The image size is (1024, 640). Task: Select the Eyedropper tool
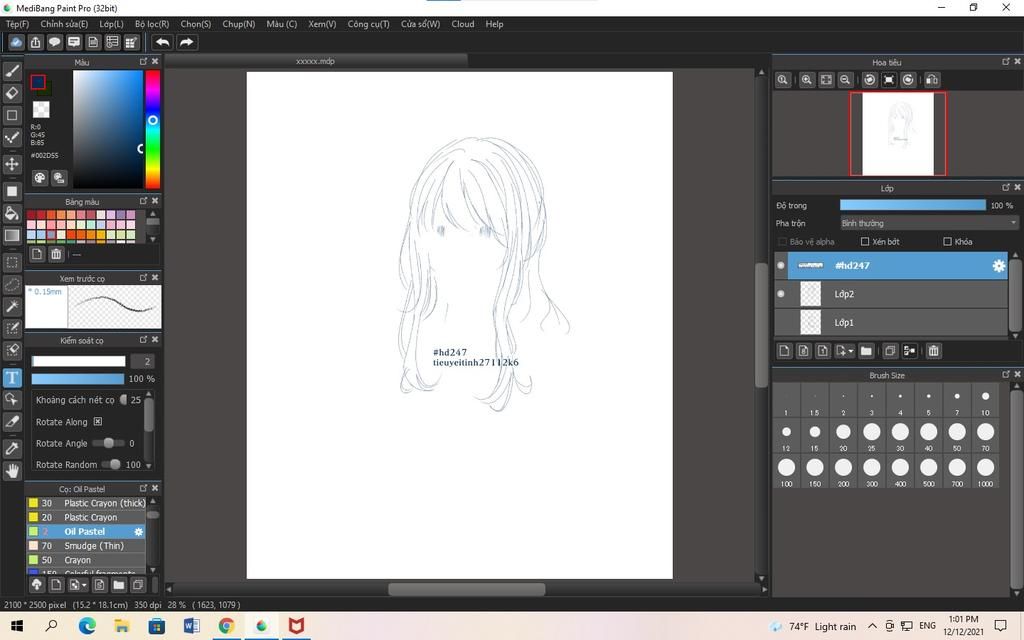(12, 449)
